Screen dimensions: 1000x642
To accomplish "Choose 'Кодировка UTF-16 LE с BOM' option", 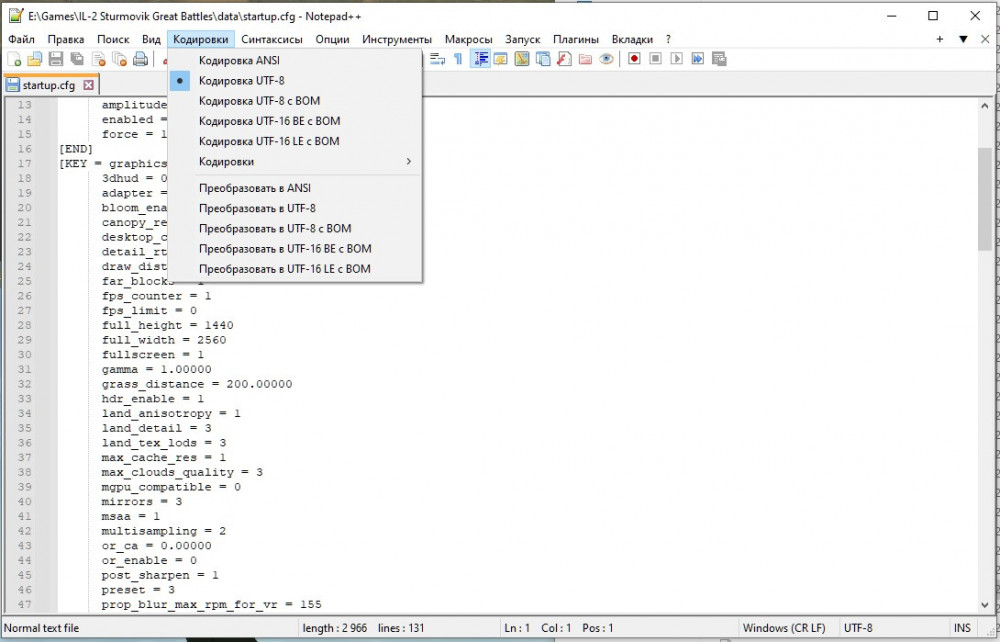I will tap(269, 141).
